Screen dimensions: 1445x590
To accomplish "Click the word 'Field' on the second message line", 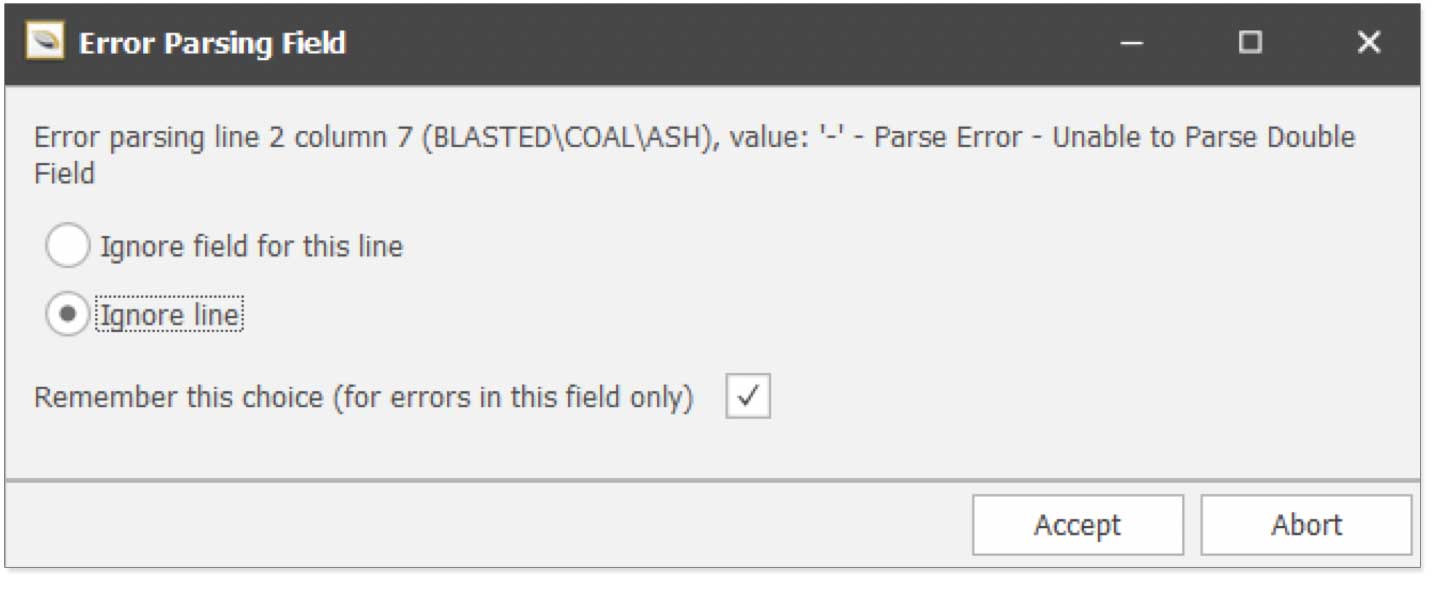I will click(65, 173).
